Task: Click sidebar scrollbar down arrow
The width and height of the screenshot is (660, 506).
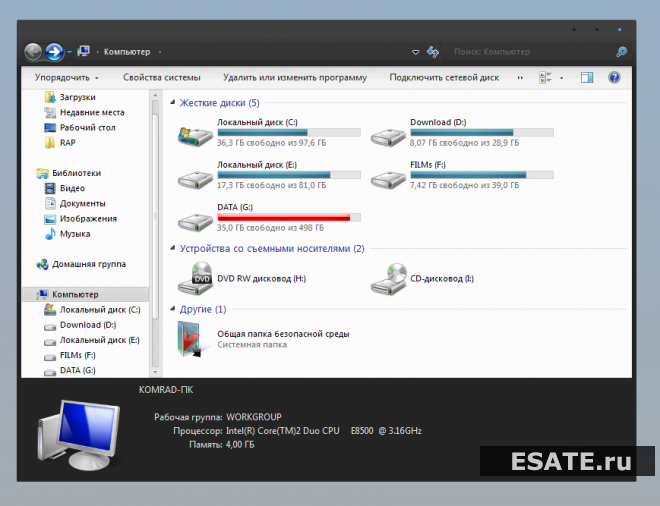Action: click(x=155, y=372)
